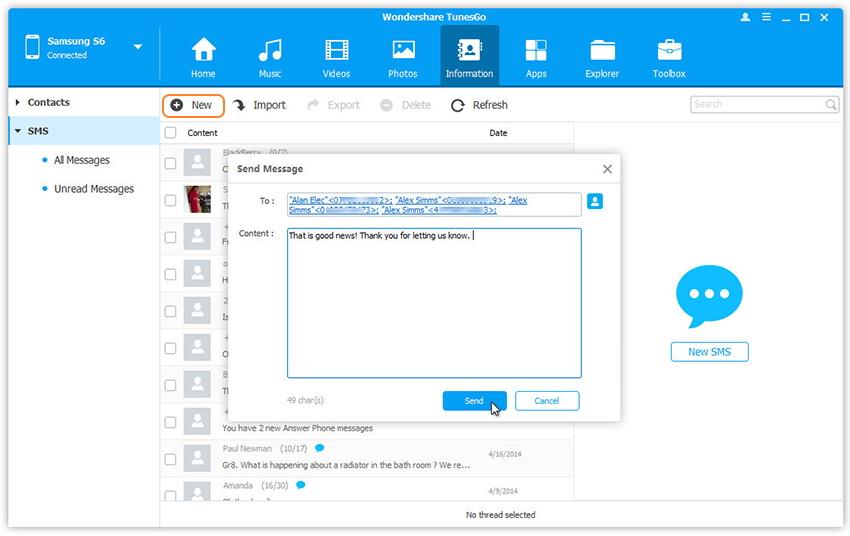Toggle the select-all checkbox beside Content header
The width and height of the screenshot is (850, 536).
pos(170,133)
